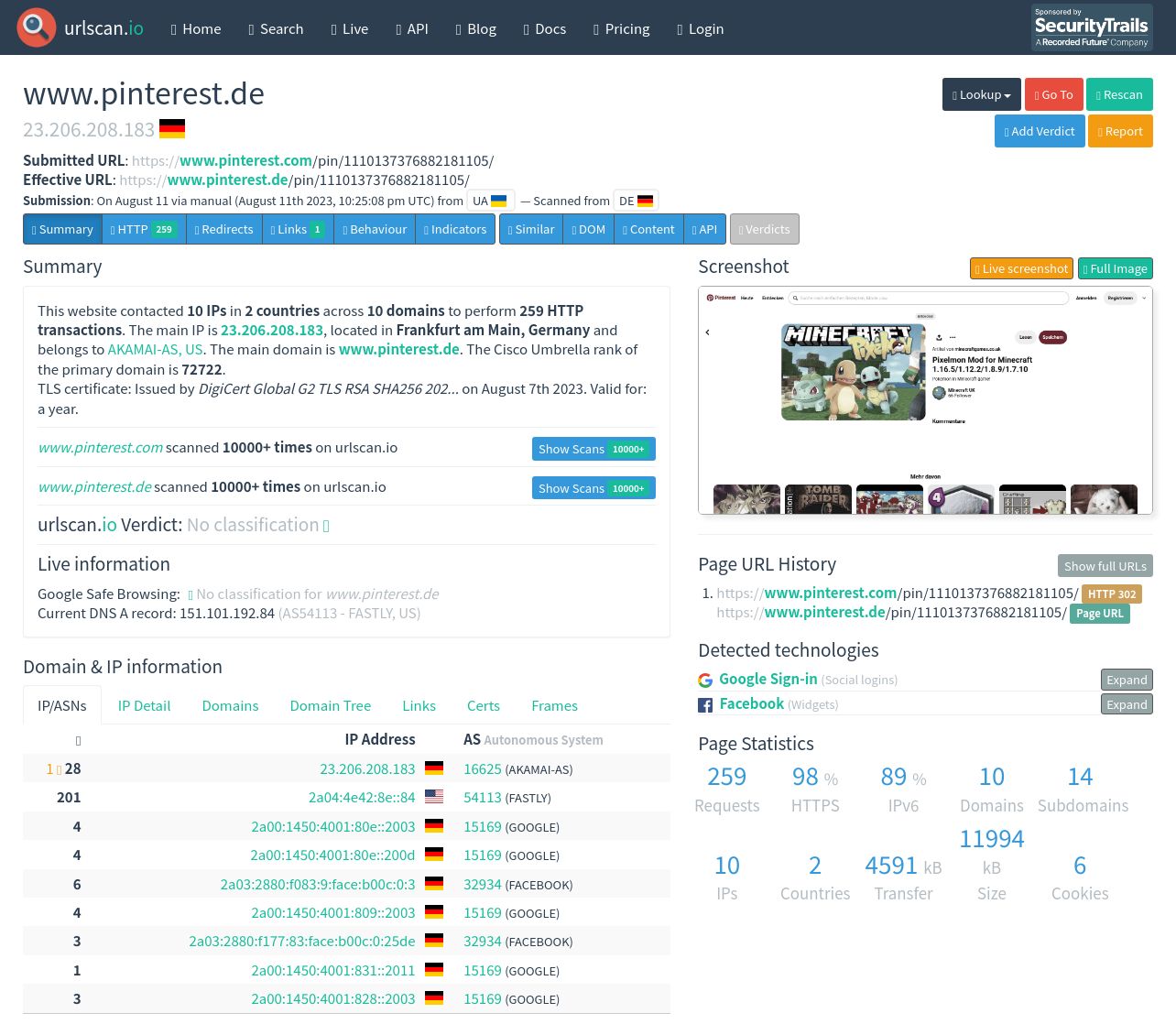This screenshot has width=1176, height=1024.
Task: Click the HTTP 302 badge
Action: [x=1112, y=594]
